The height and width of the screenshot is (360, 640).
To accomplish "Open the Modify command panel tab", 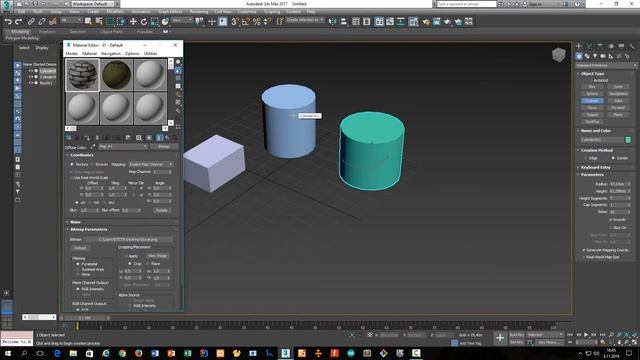I will coord(589,46).
